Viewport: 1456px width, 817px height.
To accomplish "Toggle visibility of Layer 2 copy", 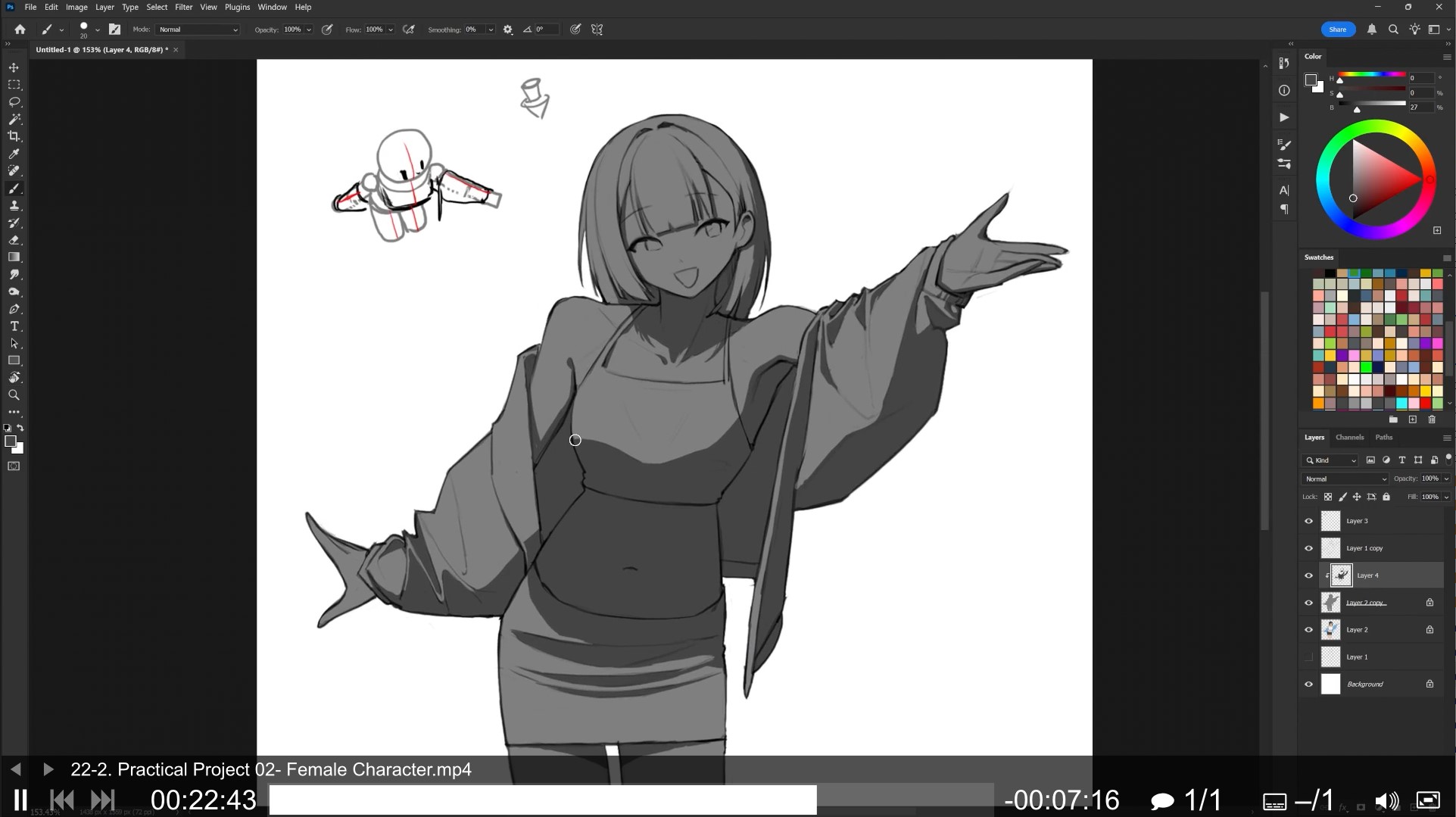I will click(1308, 603).
